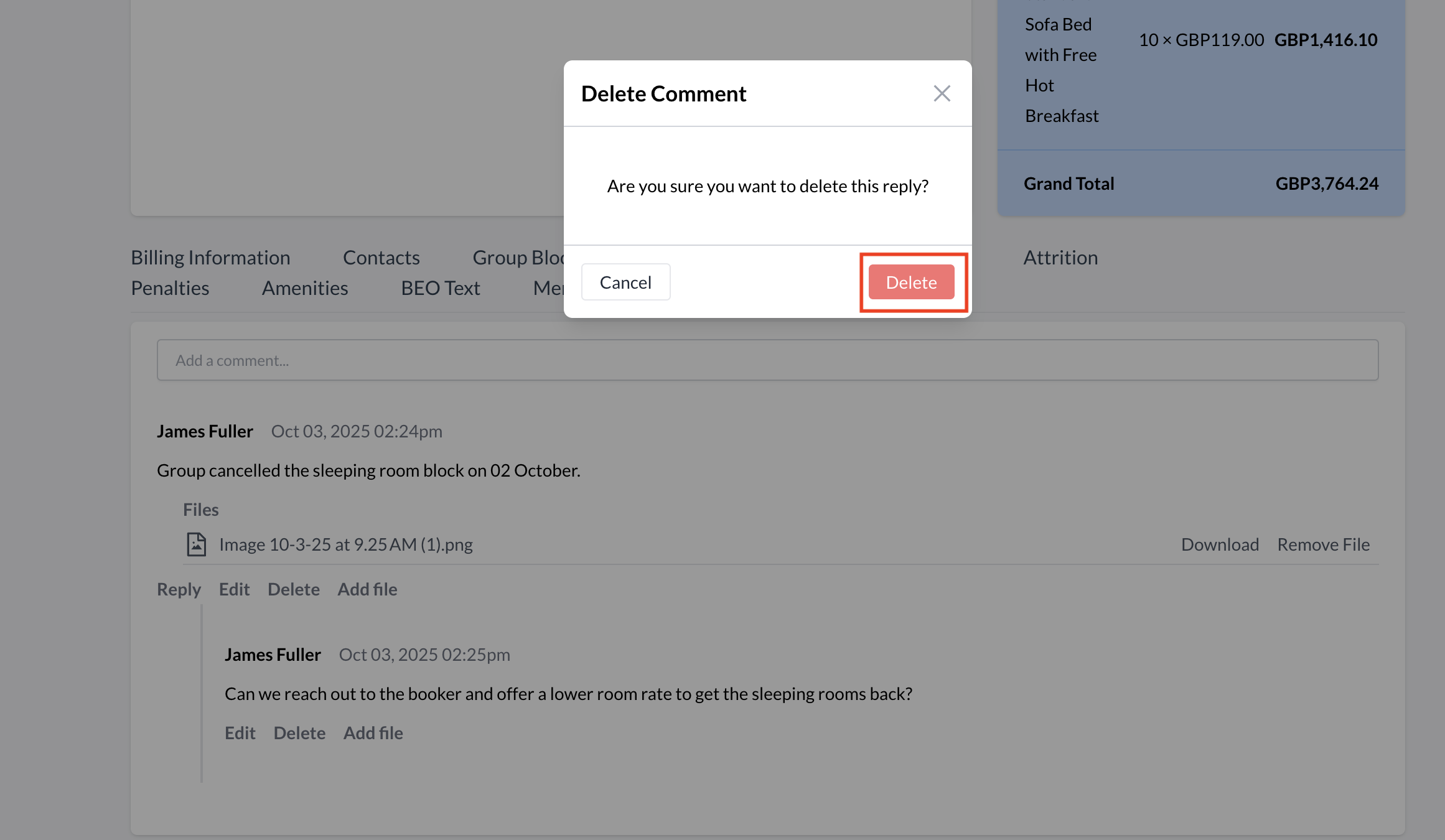Image resolution: width=1445 pixels, height=840 pixels.
Task: Delete the reply about lower room rate
Action: 299,733
